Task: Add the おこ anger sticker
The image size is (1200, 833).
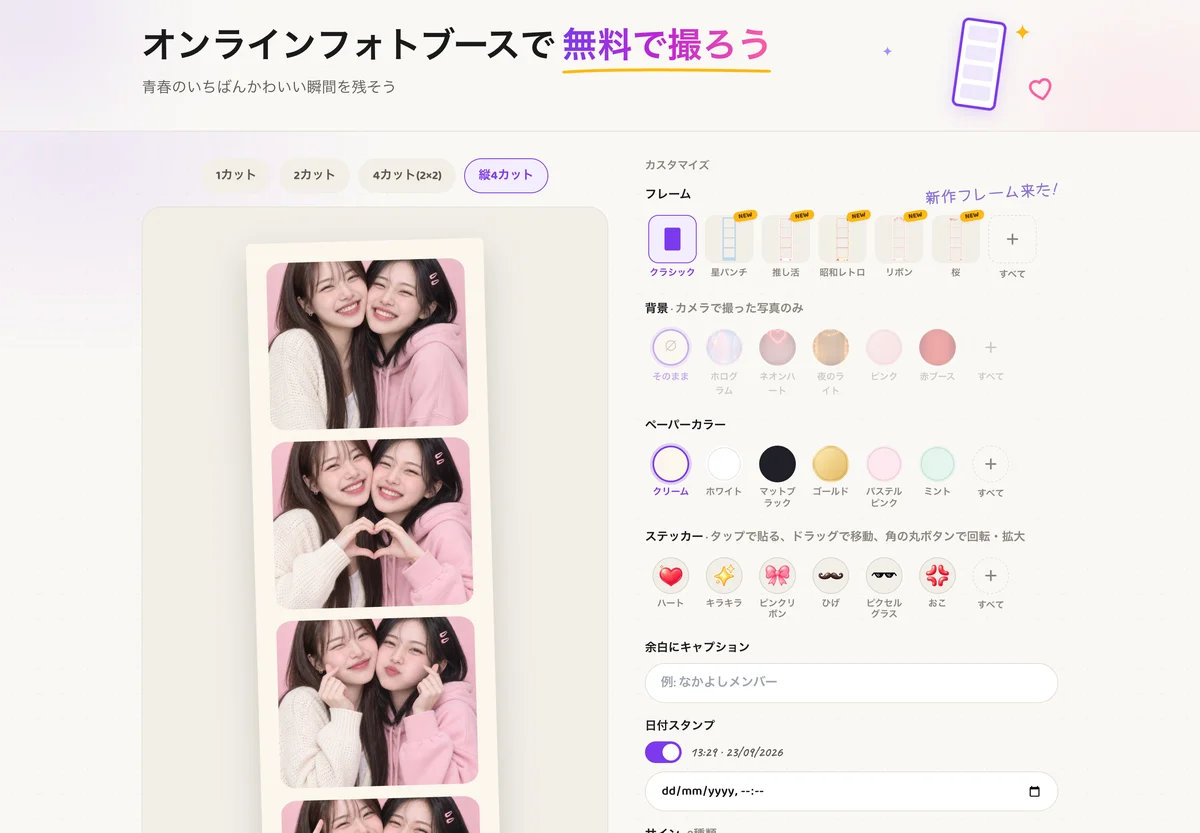Action: coord(937,576)
